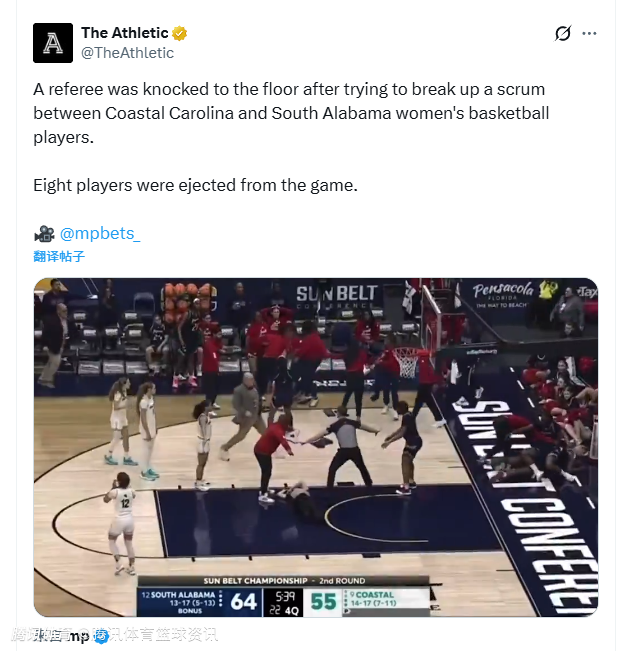Open the three-dot more options menu
Viewport: 639px width, 651px height.
click(589, 33)
